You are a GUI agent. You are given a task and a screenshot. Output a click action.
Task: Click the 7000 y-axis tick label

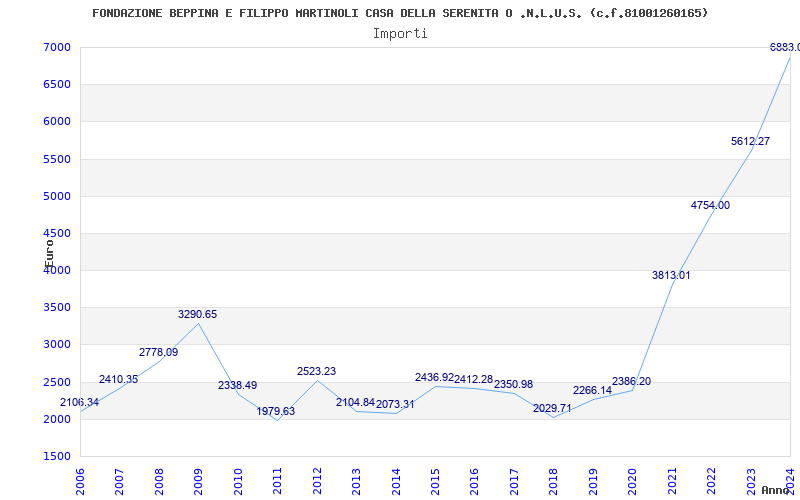point(57,47)
